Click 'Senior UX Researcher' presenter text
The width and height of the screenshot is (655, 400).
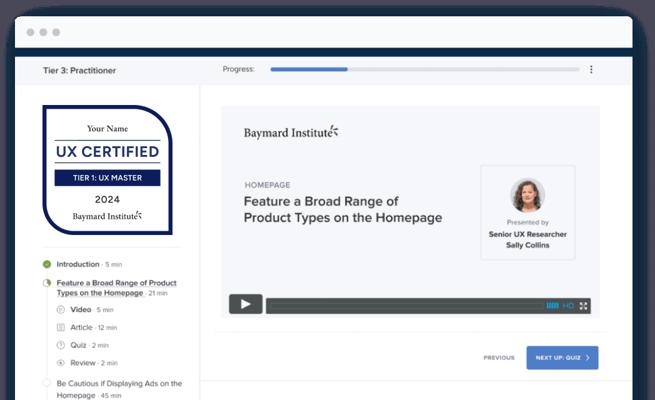(x=528, y=234)
